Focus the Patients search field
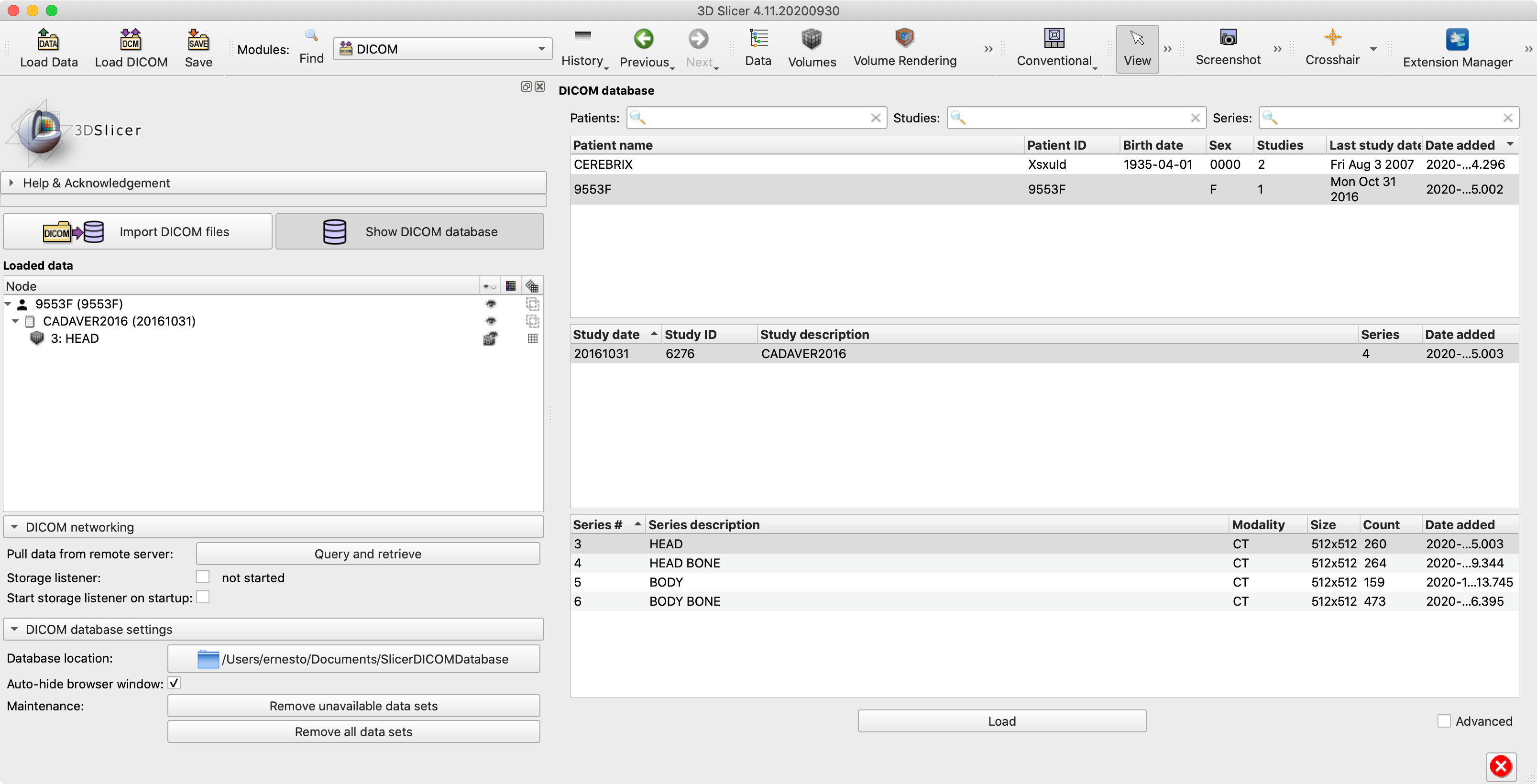Image resolution: width=1537 pixels, height=784 pixels. point(757,118)
